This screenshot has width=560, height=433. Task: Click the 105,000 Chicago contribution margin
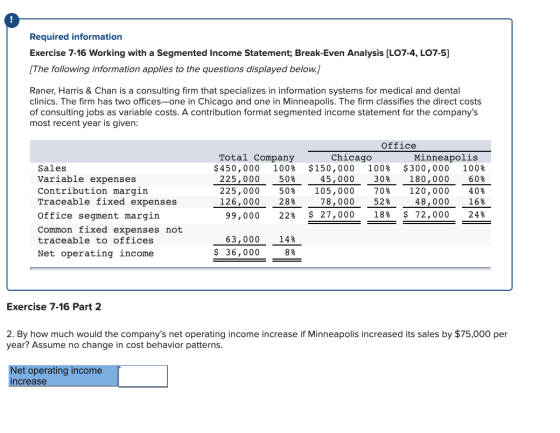[x=334, y=191]
